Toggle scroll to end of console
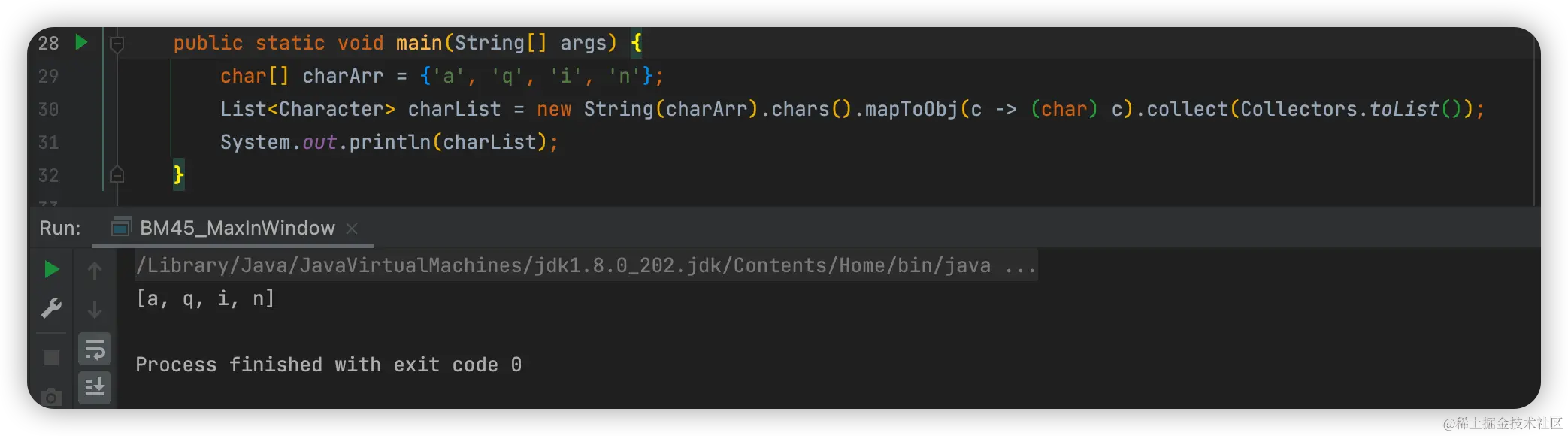The image size is (1568, 436). coord(95,388)
